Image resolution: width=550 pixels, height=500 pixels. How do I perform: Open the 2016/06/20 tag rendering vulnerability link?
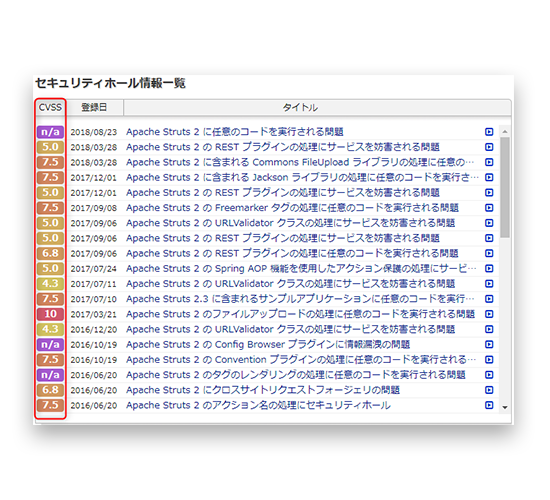(296, 375)
